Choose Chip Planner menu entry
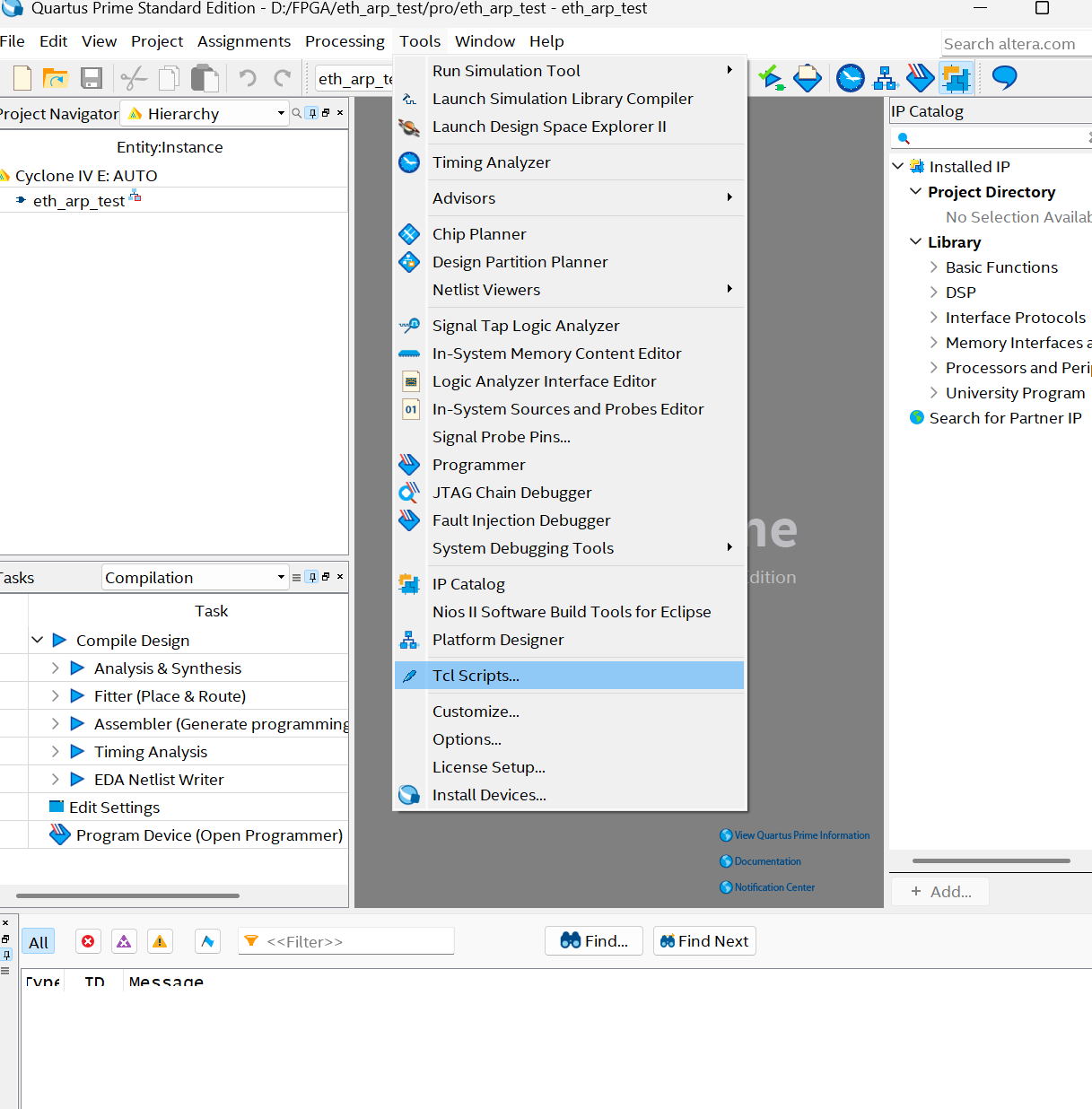Screen dimensions: 1092x1109 point(569,234)
